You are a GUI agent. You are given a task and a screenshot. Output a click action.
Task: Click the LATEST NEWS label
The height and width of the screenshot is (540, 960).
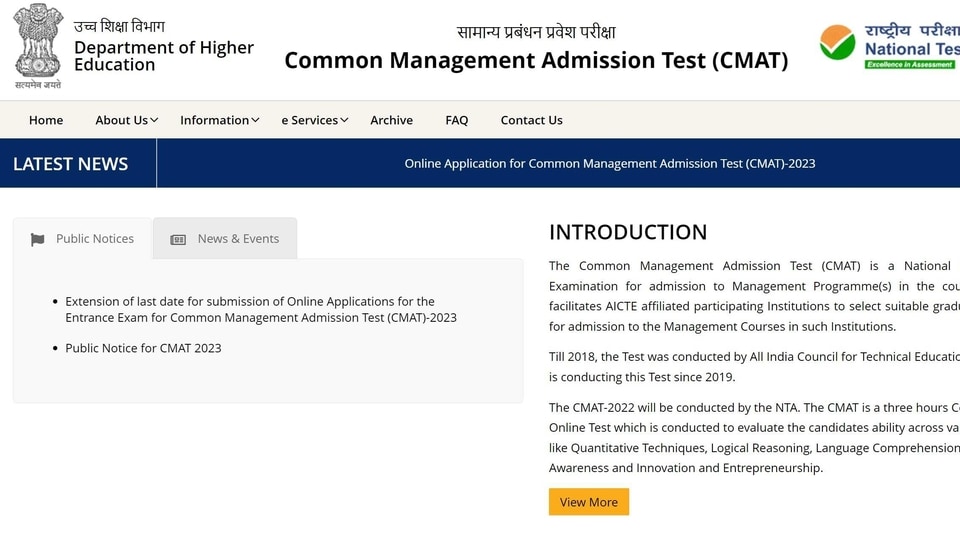[70, 163]
